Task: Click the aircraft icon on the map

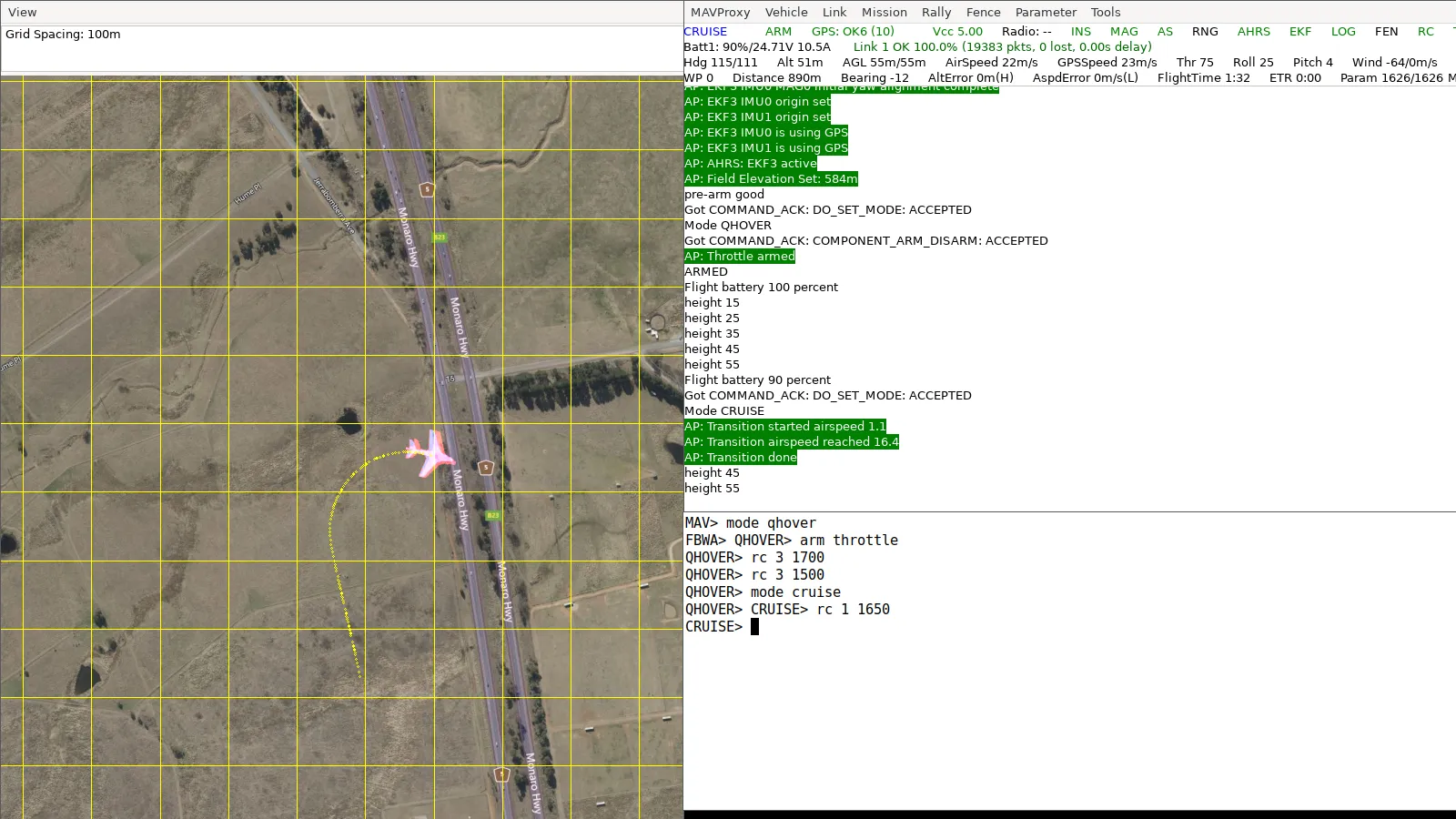Action: [430, 453]
